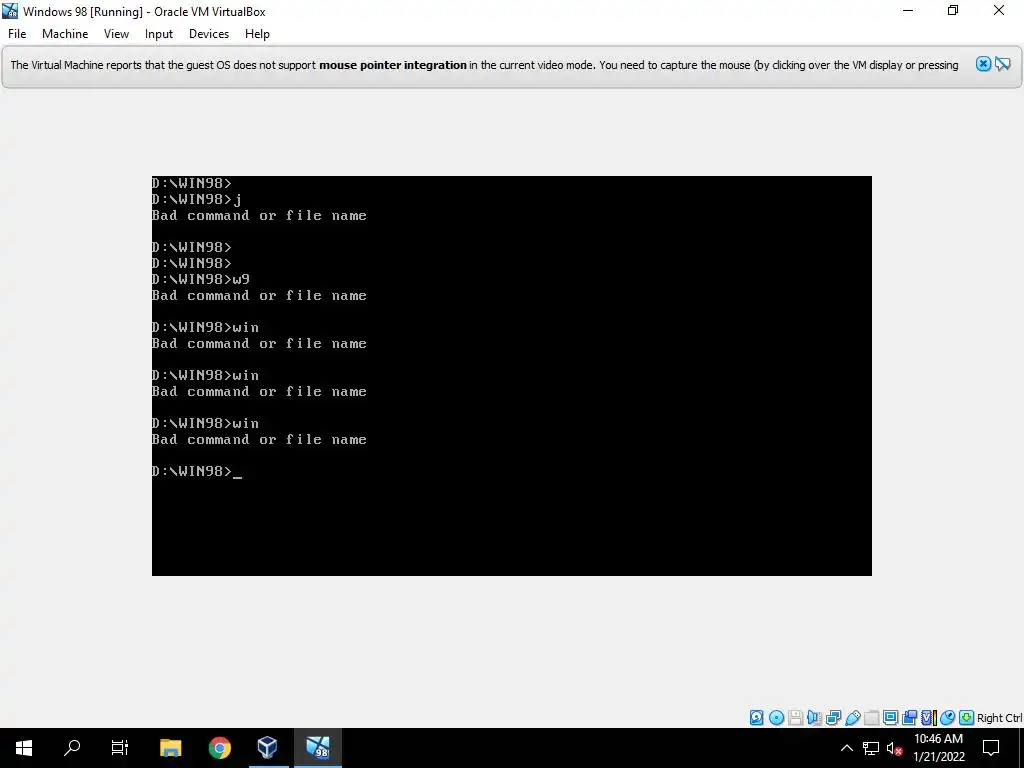Screen dimensions: 1024x768
Task: Open the File menu
Action: click(17, 34)
